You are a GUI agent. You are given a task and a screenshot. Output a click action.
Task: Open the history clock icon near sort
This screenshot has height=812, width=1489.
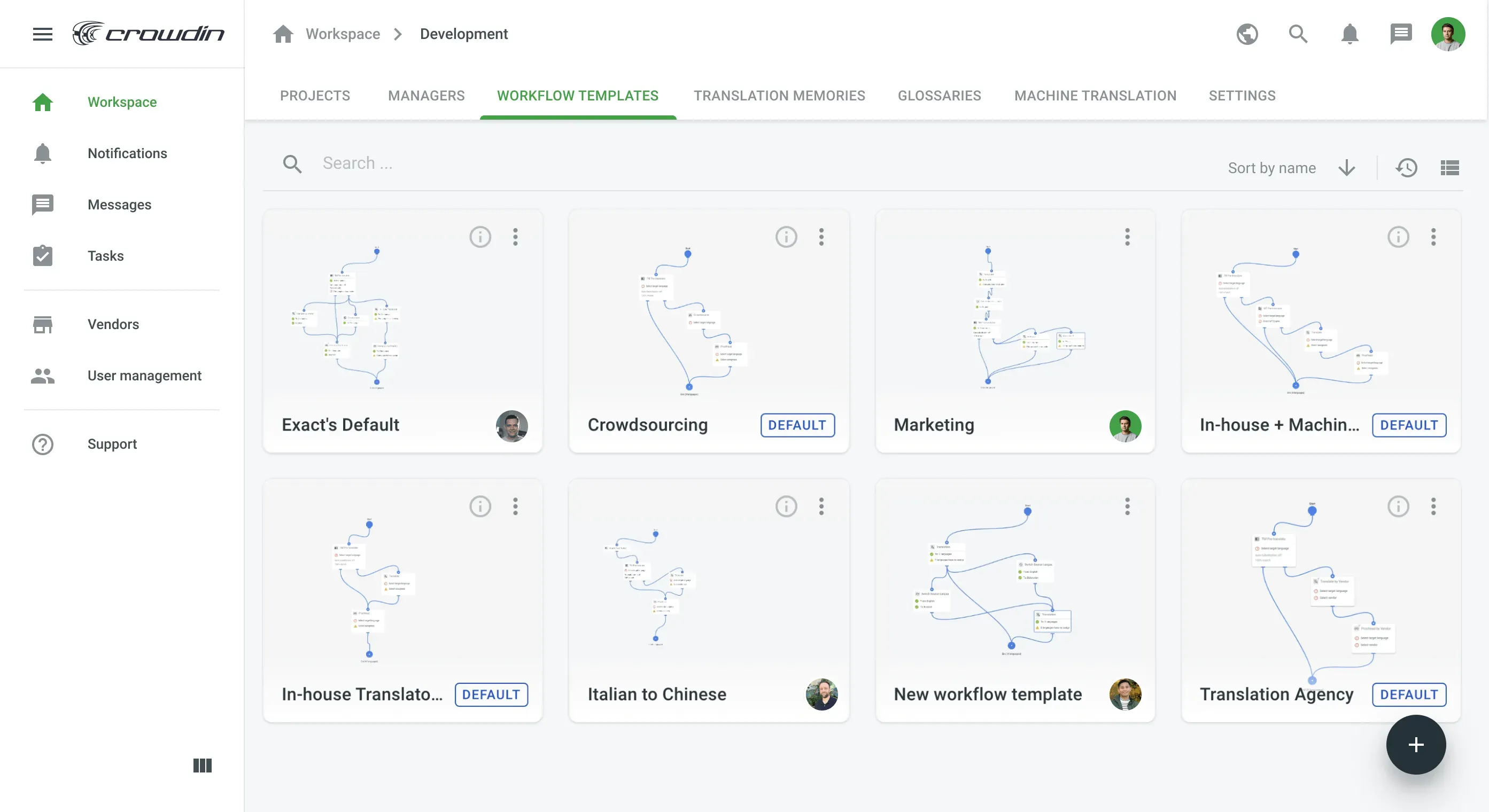pos(1406,168)
